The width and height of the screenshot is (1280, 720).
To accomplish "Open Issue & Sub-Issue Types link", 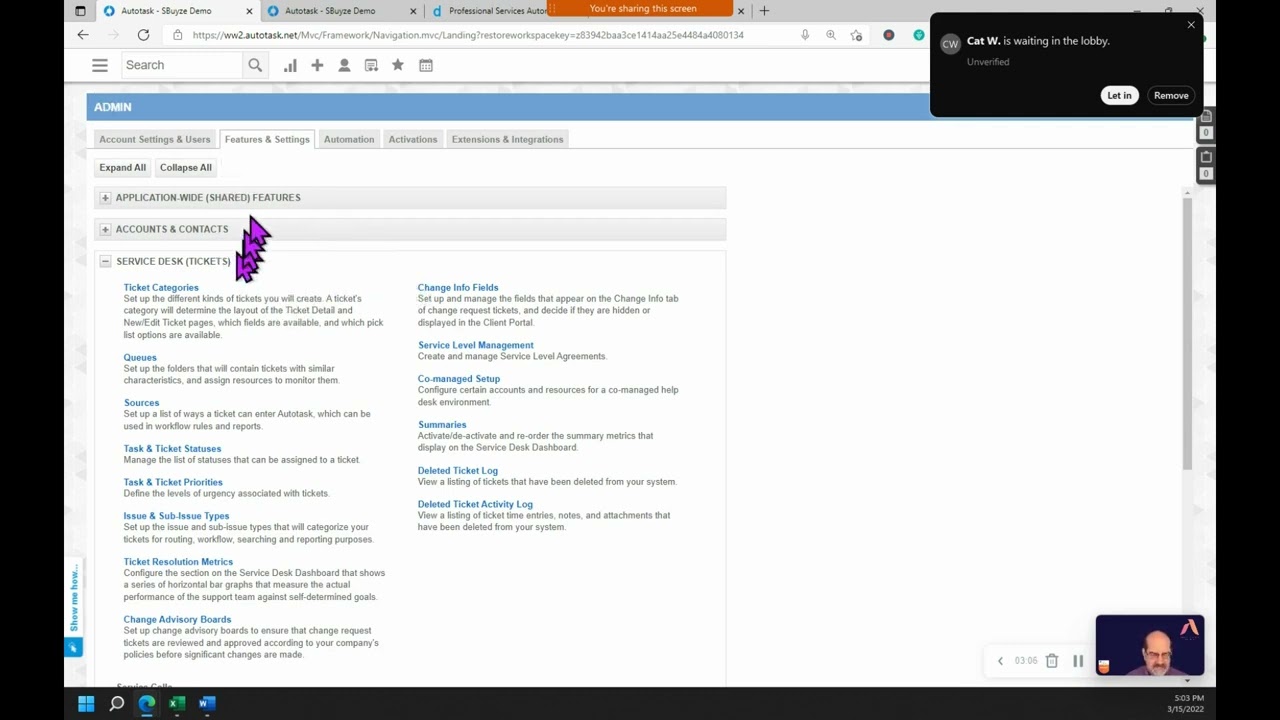I will (x=176, y=516).
